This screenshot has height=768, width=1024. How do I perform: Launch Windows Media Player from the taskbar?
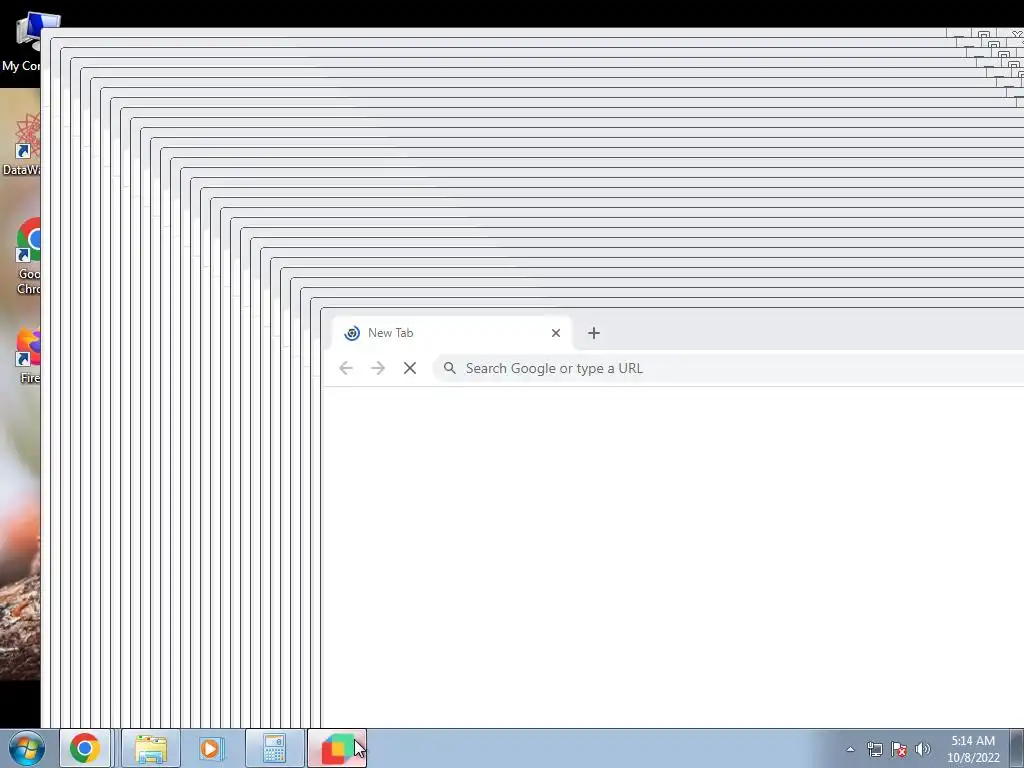coord(212,748)
